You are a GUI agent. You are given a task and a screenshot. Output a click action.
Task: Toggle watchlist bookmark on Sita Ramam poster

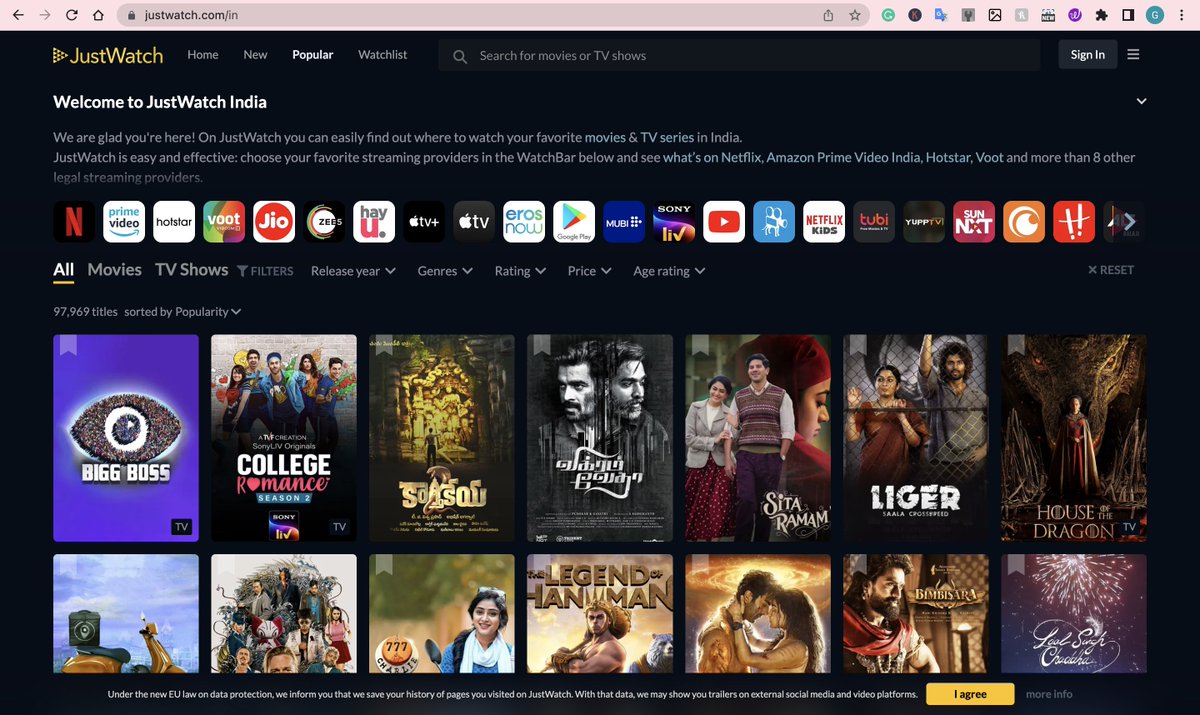pyautogui.click(x=700, y=345)
